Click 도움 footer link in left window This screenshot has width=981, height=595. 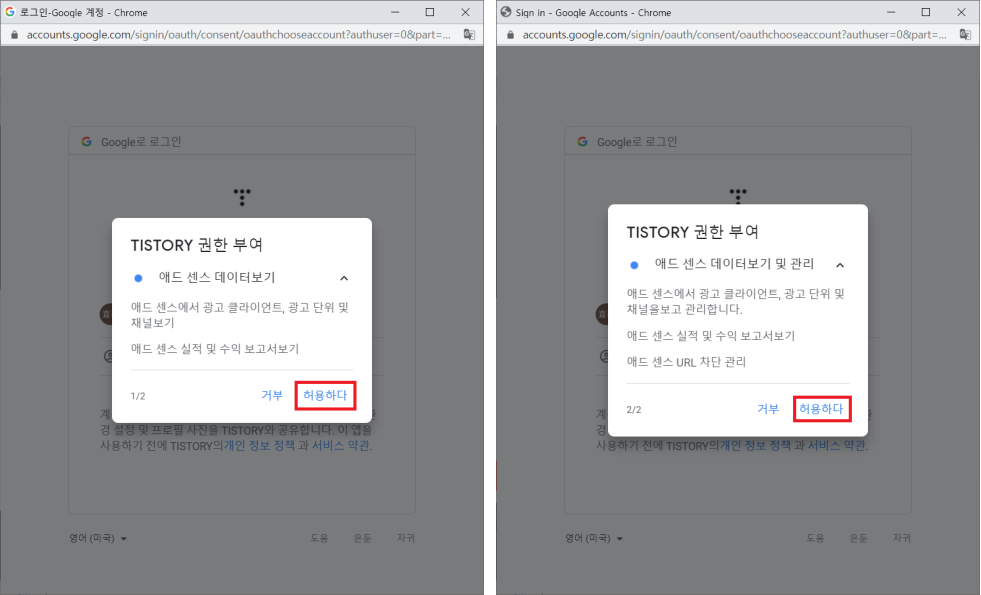[x=320, y=538]
